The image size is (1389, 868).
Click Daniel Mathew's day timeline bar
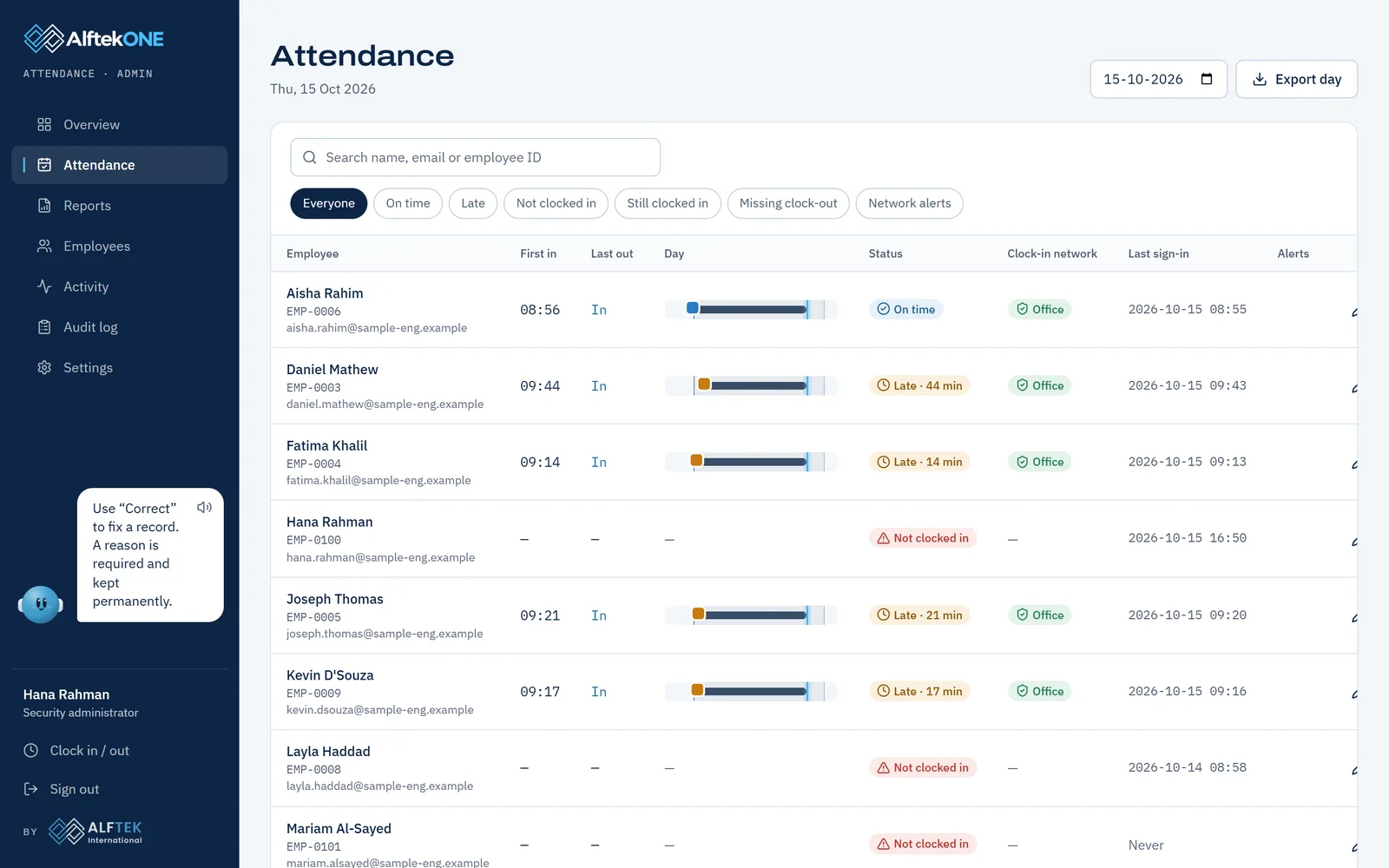[x=751, y=385]
